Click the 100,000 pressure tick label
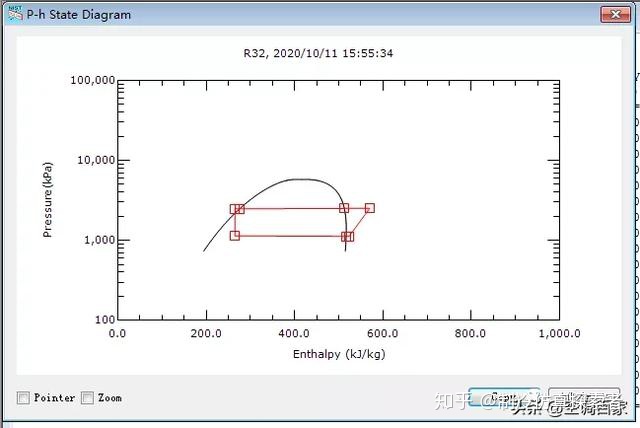 tap(93, 80)
